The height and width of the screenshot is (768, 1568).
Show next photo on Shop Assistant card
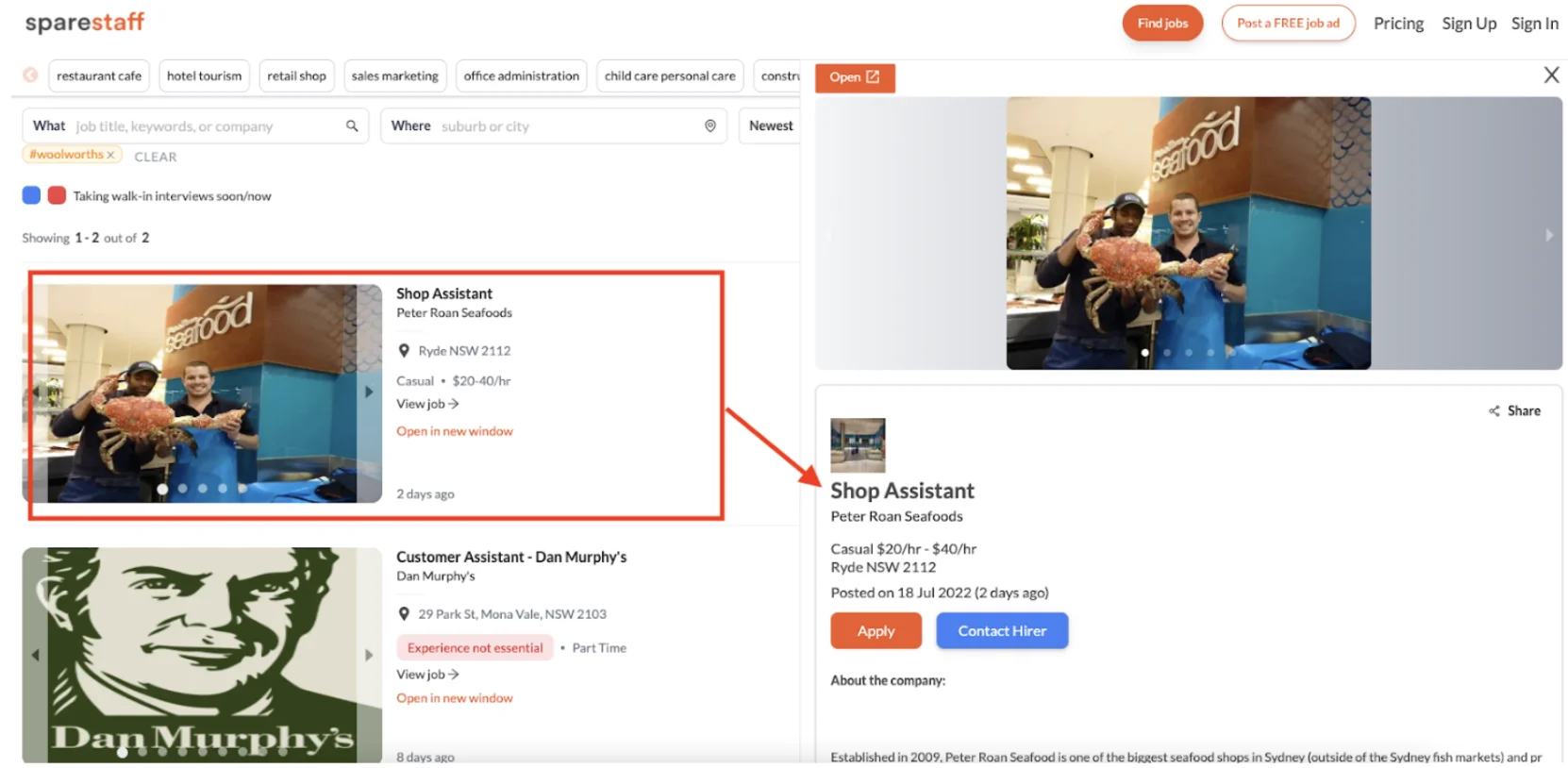pos(369,392)
